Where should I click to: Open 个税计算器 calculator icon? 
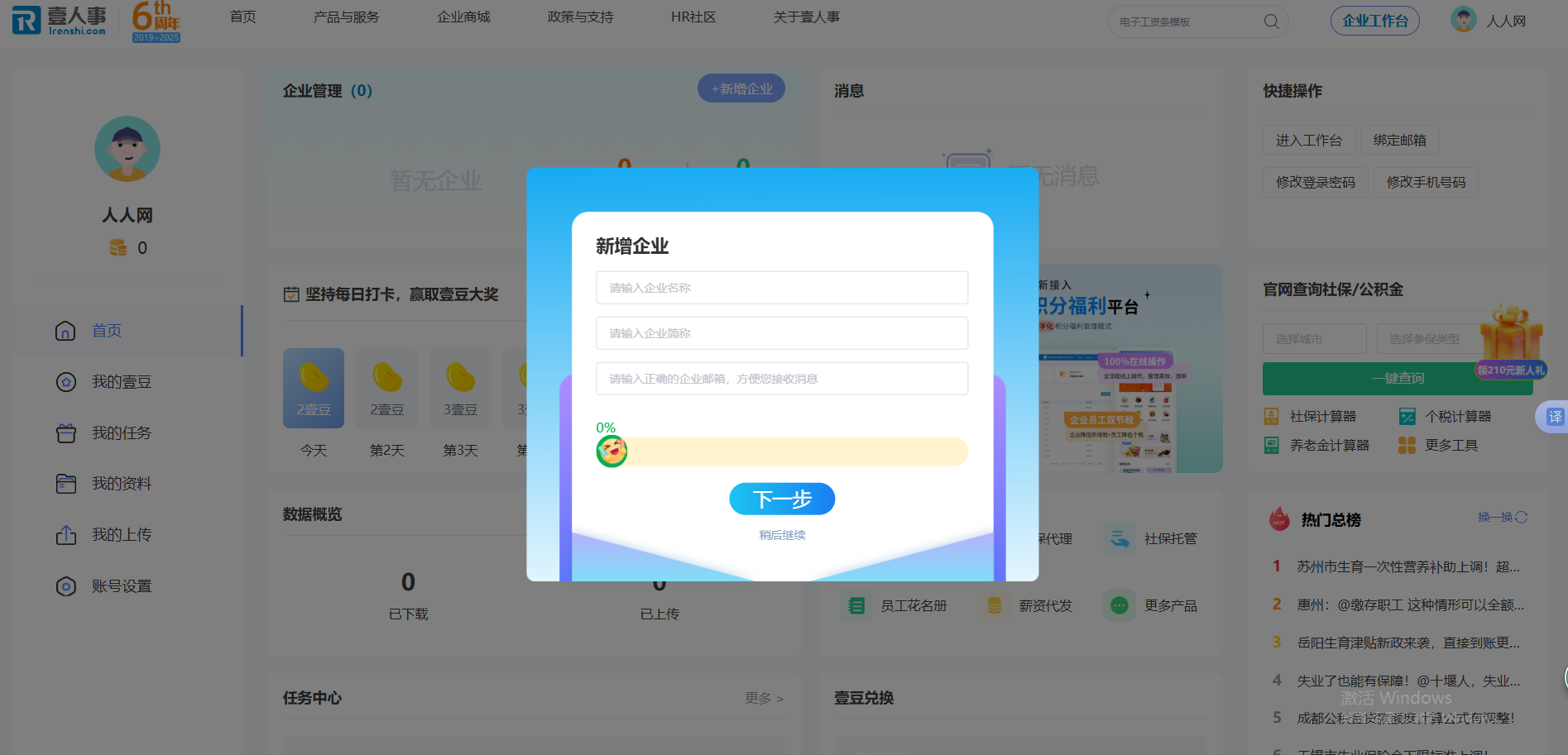click(1407, 417)
